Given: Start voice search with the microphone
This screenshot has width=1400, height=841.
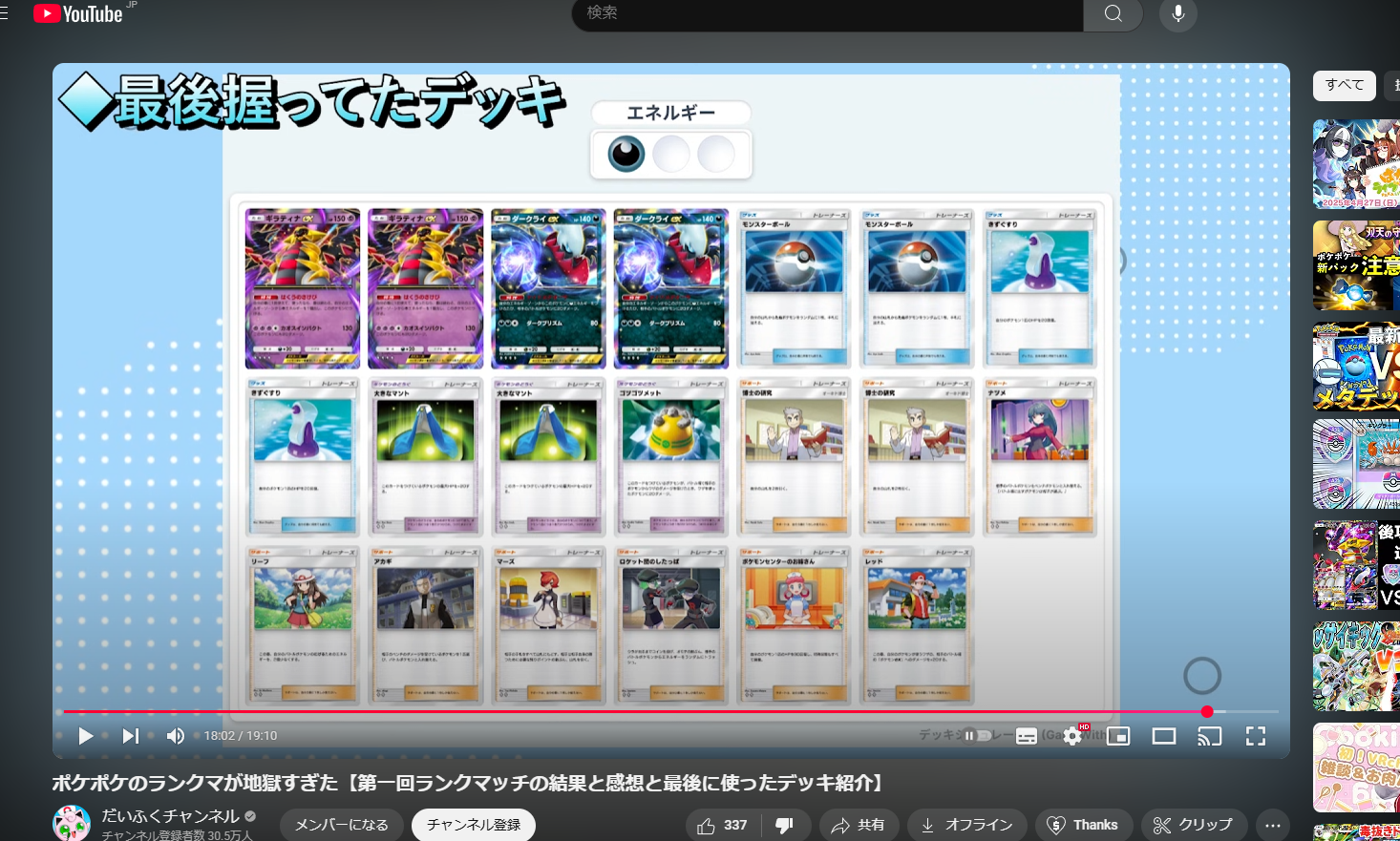Looking at the screenshot, I should click(1178, 13).
